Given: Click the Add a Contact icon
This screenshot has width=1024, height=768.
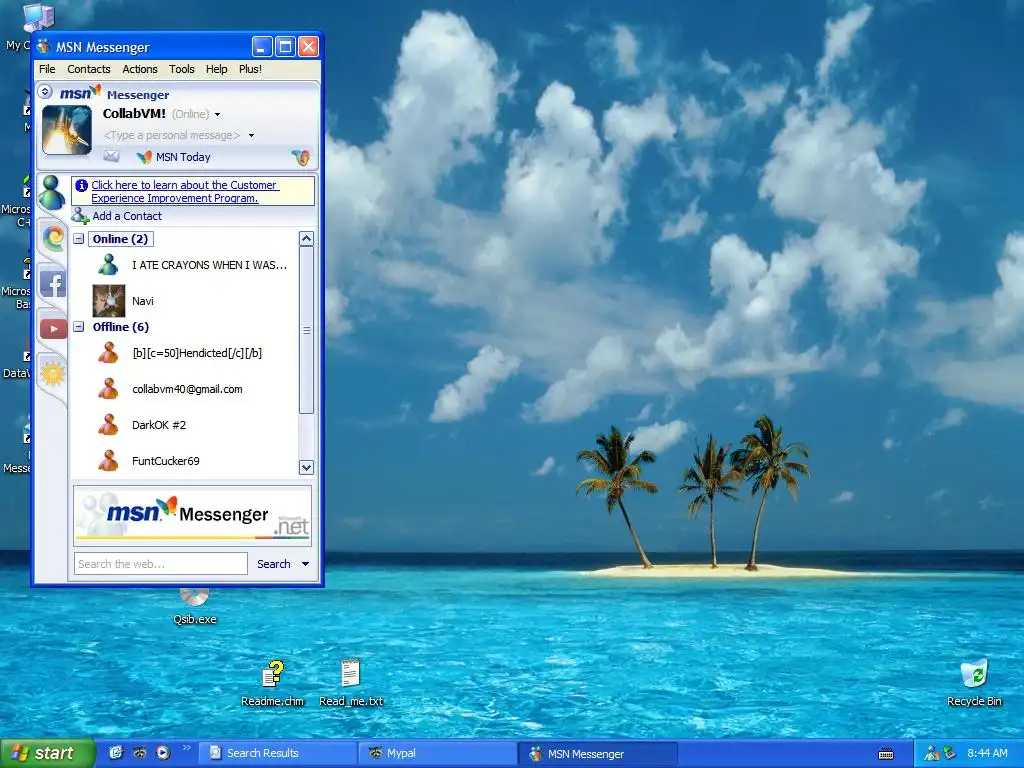Looking at the screenshot, I should point(80,216).
